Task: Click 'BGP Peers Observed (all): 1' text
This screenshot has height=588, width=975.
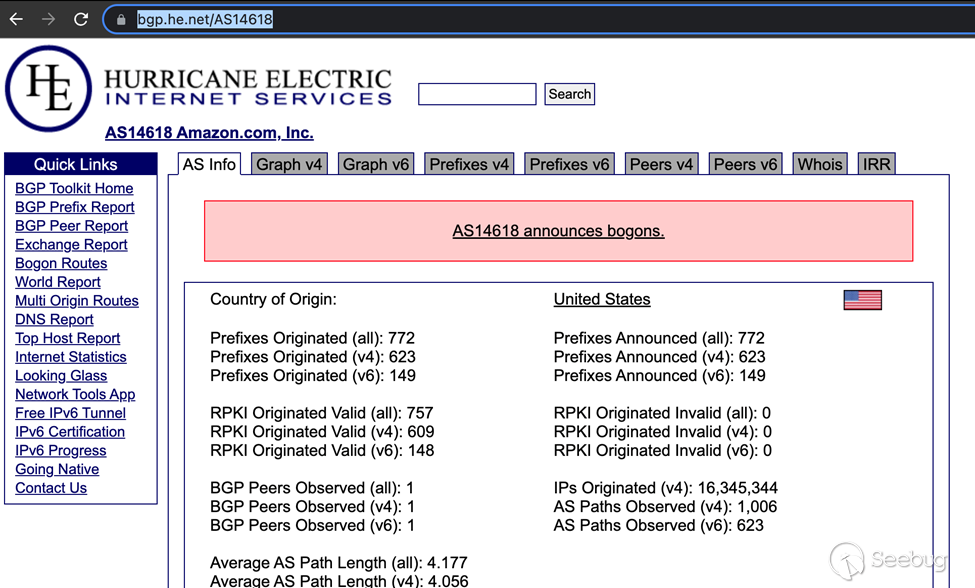Action: tap(312, 488)
